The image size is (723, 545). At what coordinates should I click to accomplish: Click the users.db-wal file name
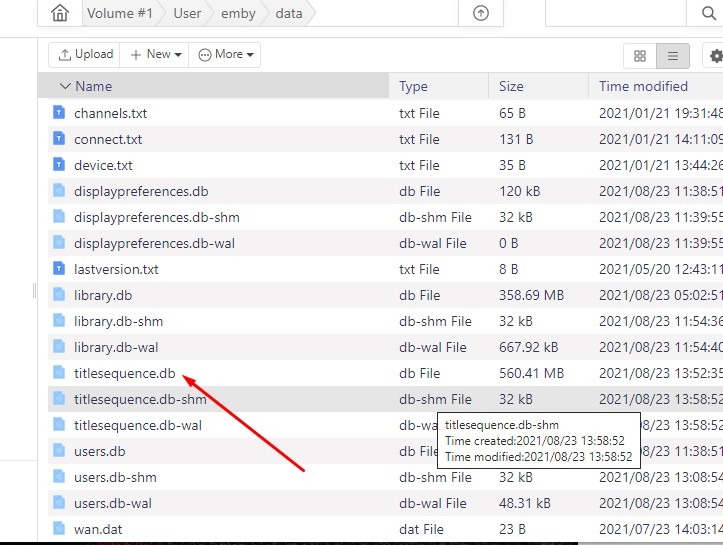[113, 503]
